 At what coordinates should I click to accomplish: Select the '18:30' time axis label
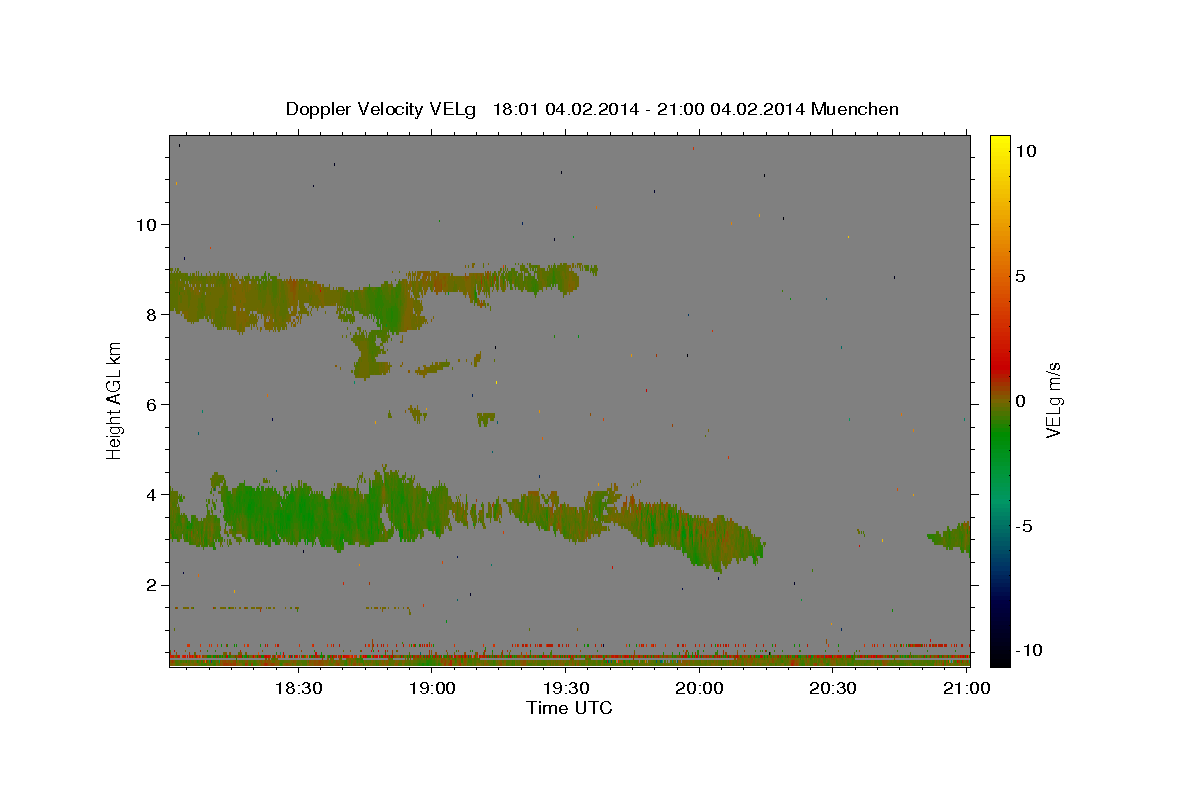click(x=298, y=688)
